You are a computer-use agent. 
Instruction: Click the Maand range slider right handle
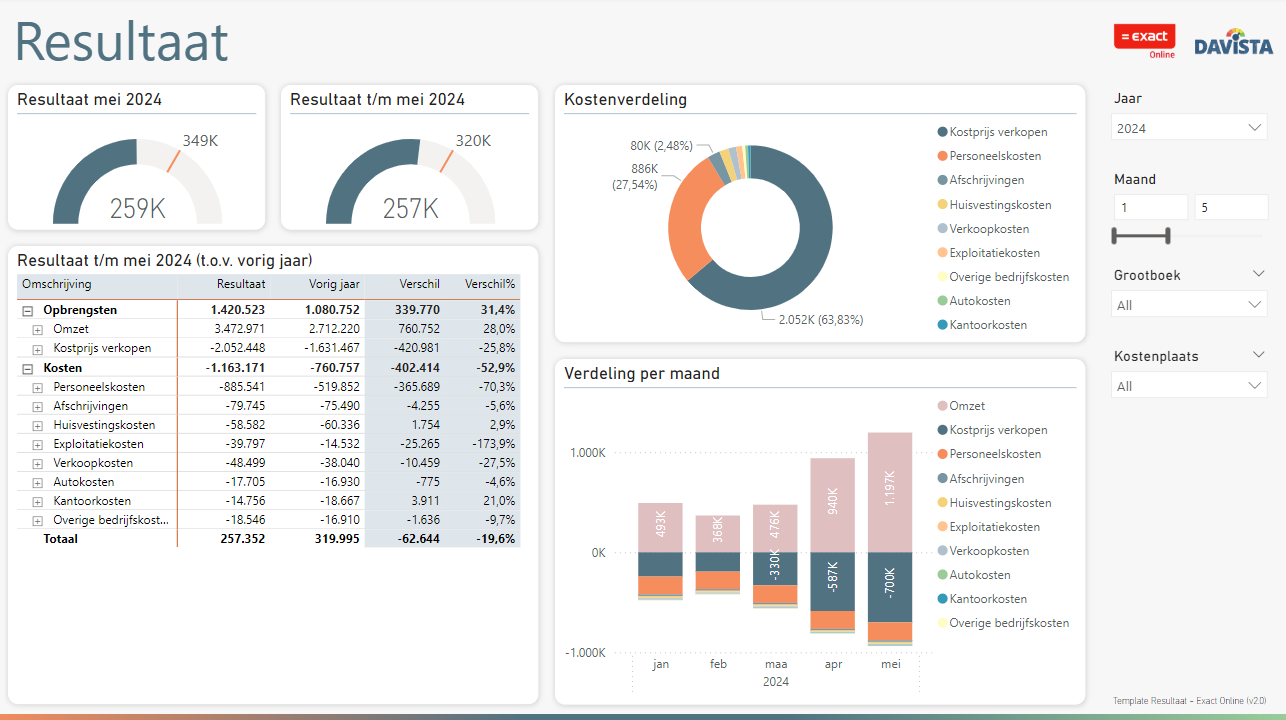point(1167,236)
